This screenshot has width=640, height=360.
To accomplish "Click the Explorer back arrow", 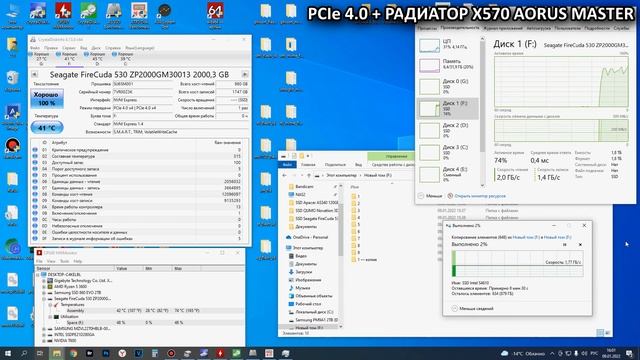I will [284, 175].
